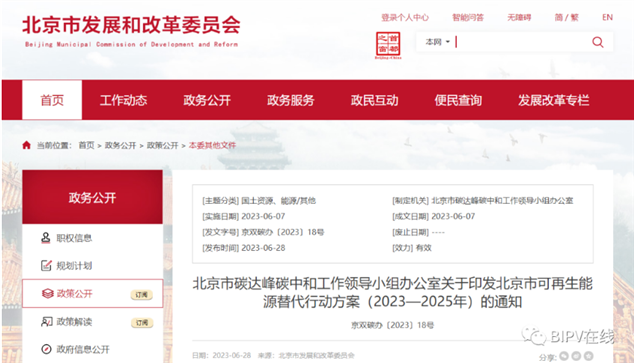The height and width of the screenshot is (363, 634).
Task: Focus the site search input field
Action: 522,42
